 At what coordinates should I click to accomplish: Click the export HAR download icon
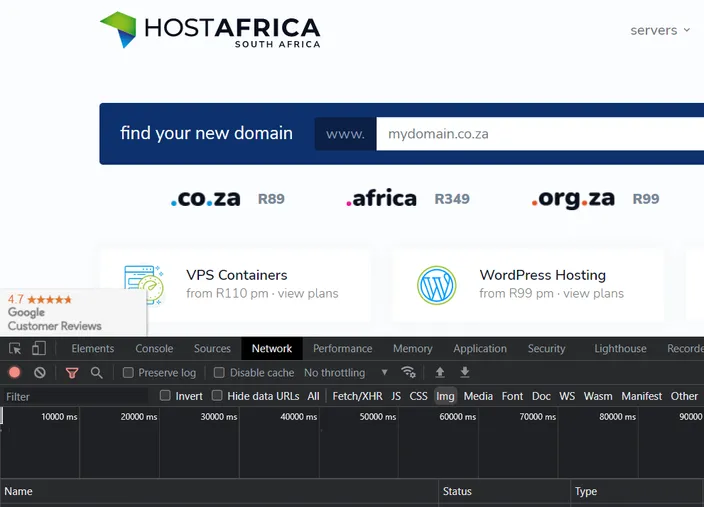point(465,372)
